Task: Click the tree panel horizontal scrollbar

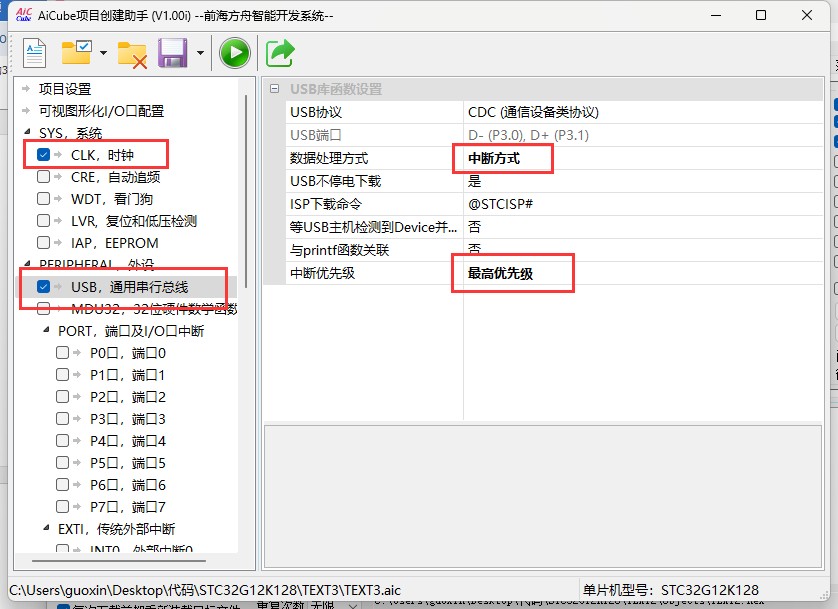Action: coord(119,561)
